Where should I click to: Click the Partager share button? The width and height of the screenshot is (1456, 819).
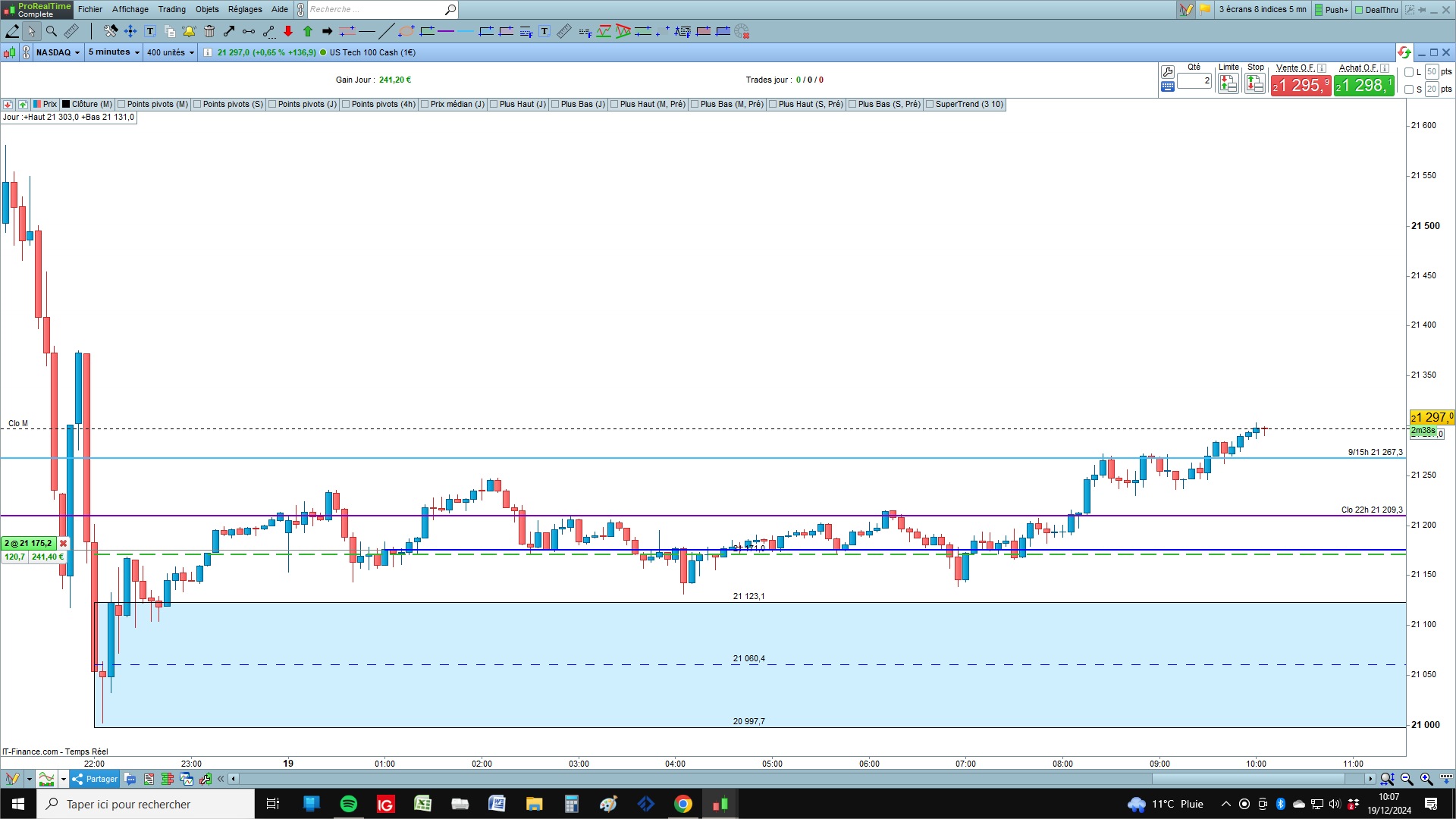pyautogui.click(x=95, y=779)
